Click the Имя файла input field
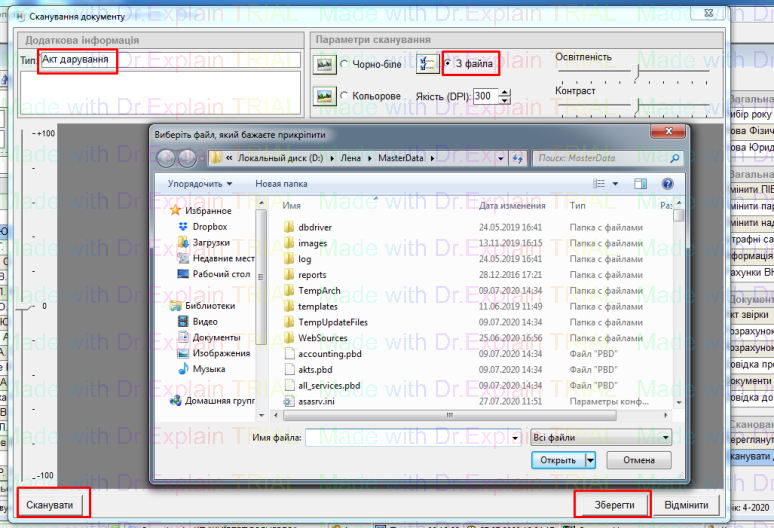This screenshot has height=528, width=774. (x=407, y=438)
